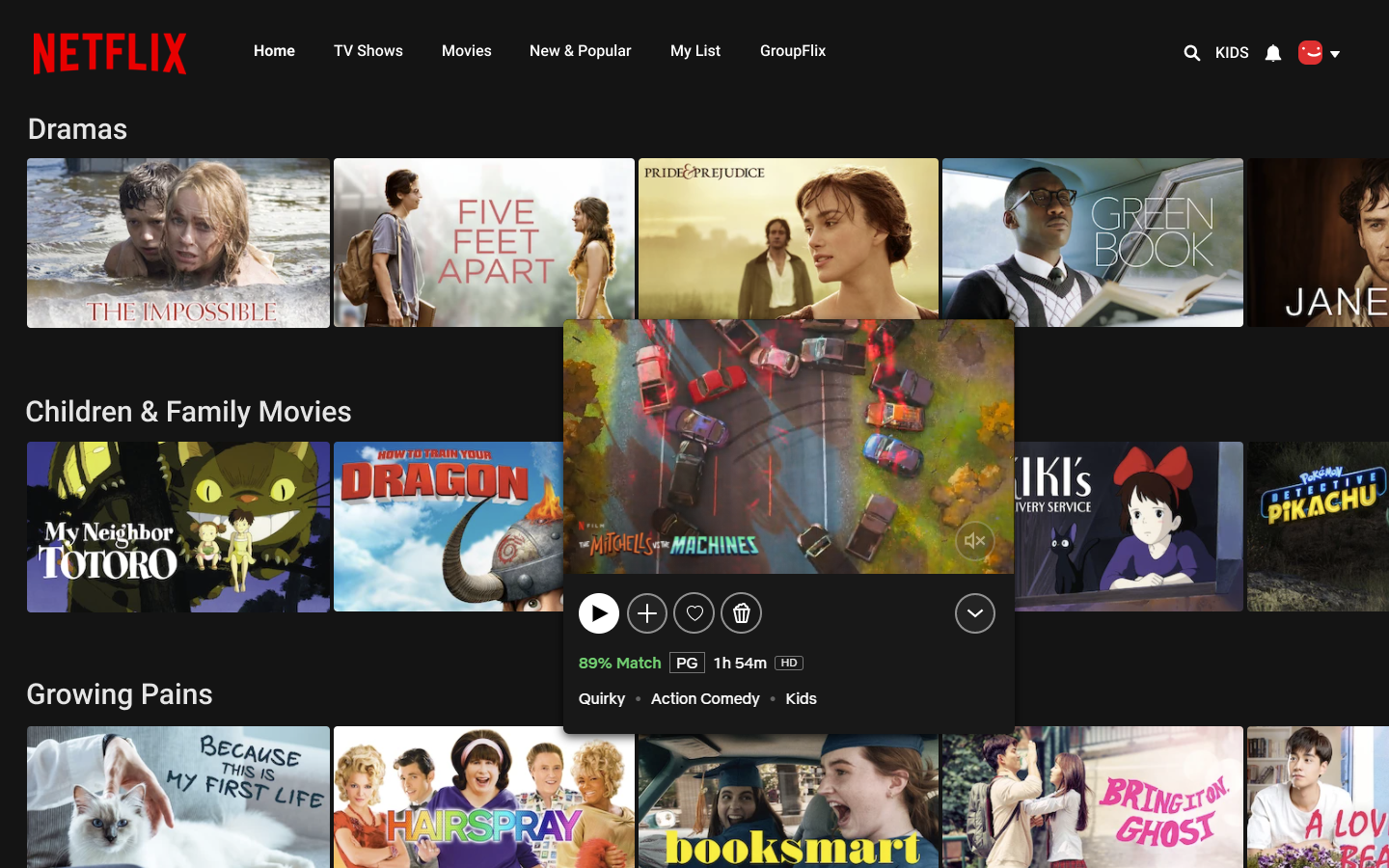Open notifications bell
The height and width of the screenshot is (868, 1389).
click(x=1273, y=53)
